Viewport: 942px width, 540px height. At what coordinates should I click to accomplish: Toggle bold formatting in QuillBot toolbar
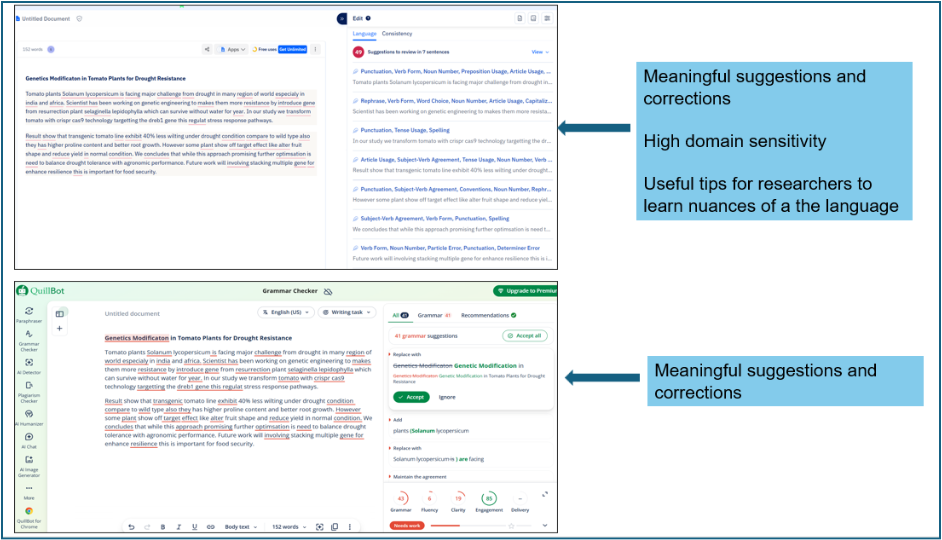pyautogui.click(x=163, y=526)
